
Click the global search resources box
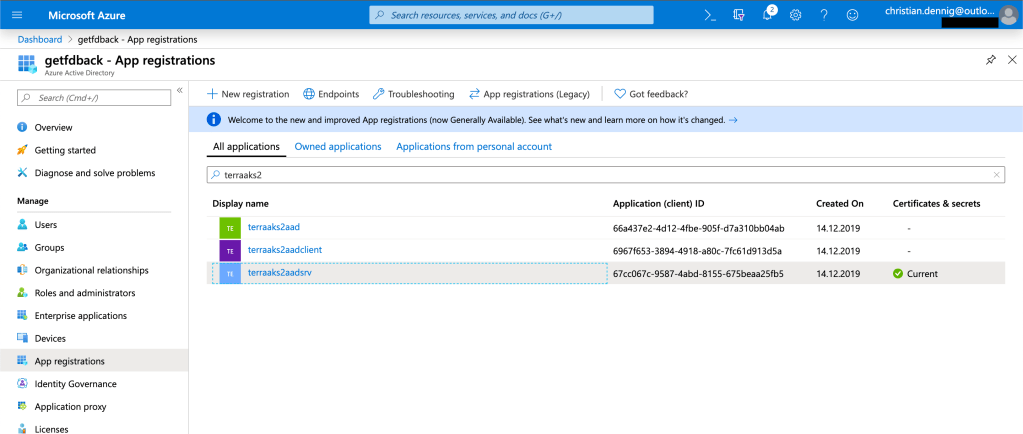click(x=511, y=15)
